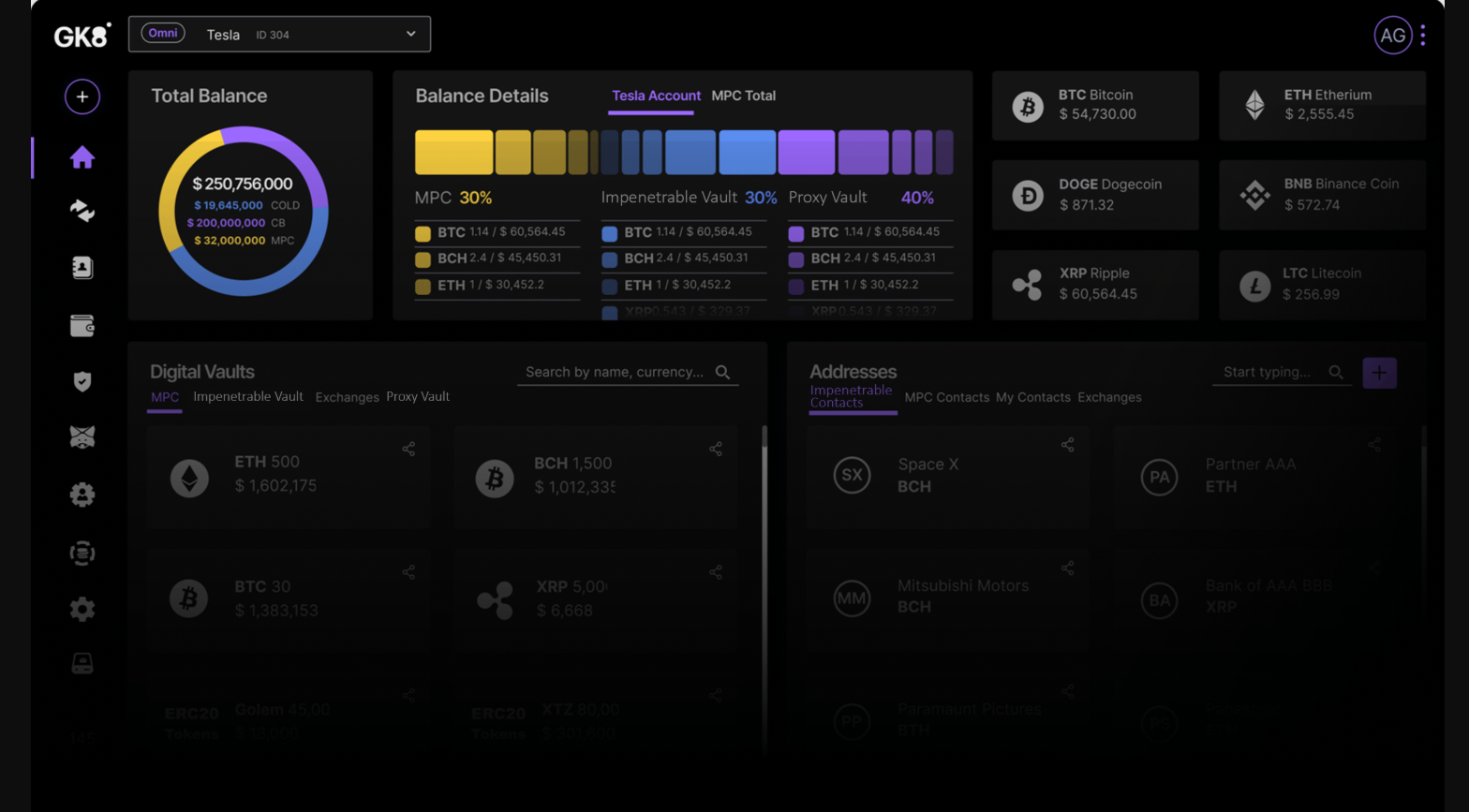Click the Binance icon in BNB price card

coord(1254,195)
